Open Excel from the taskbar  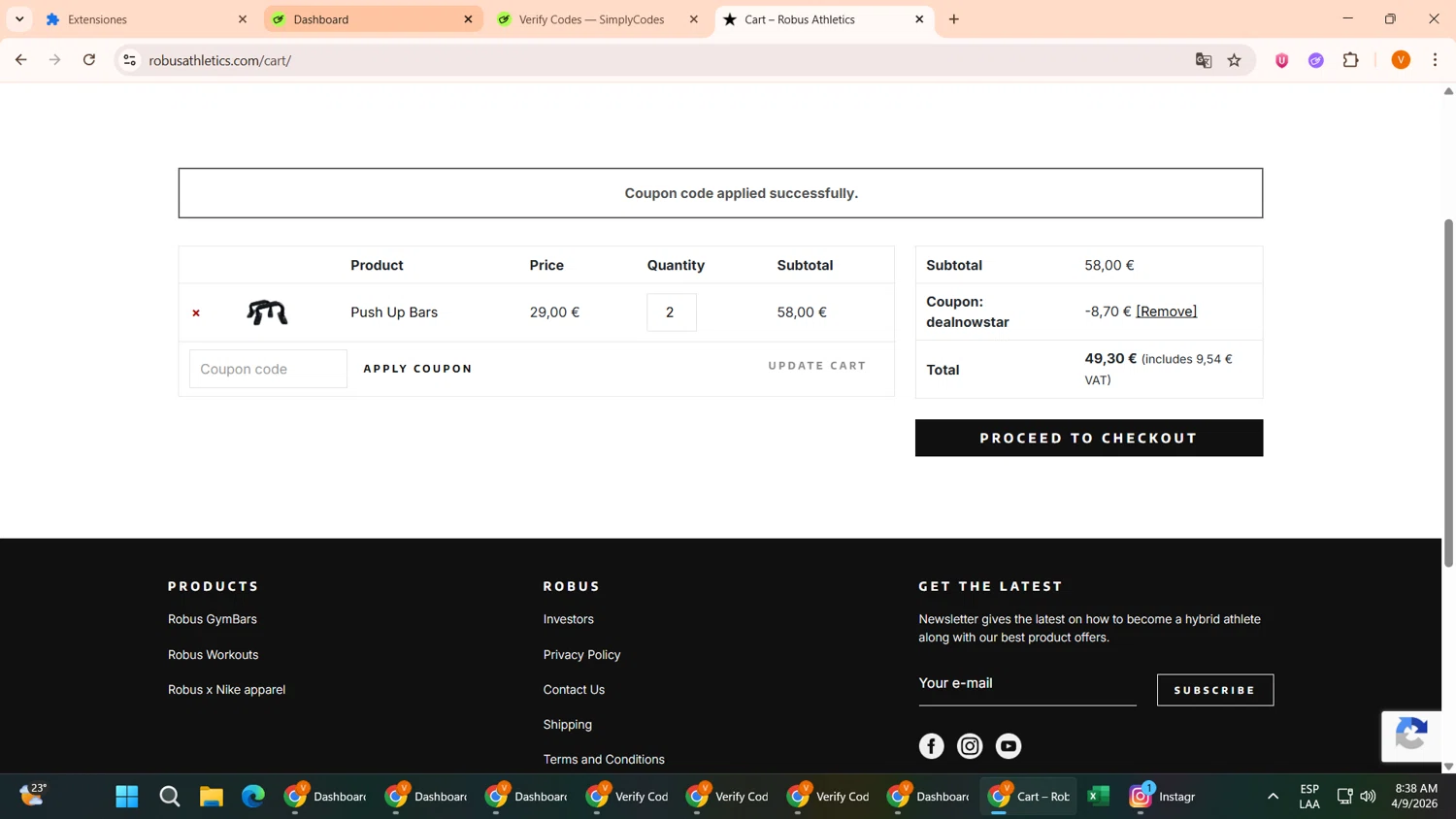pyautogui.click(x=1099, y=797)
